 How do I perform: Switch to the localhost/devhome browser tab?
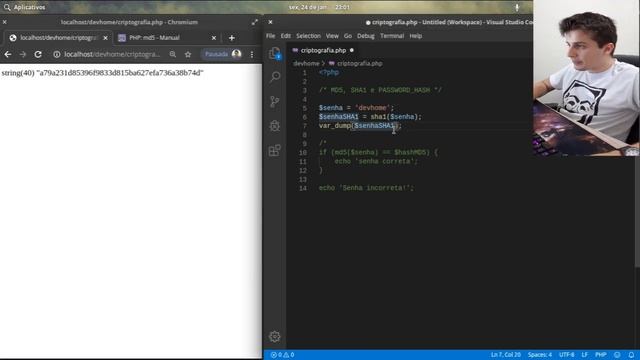tap(58, 38)
